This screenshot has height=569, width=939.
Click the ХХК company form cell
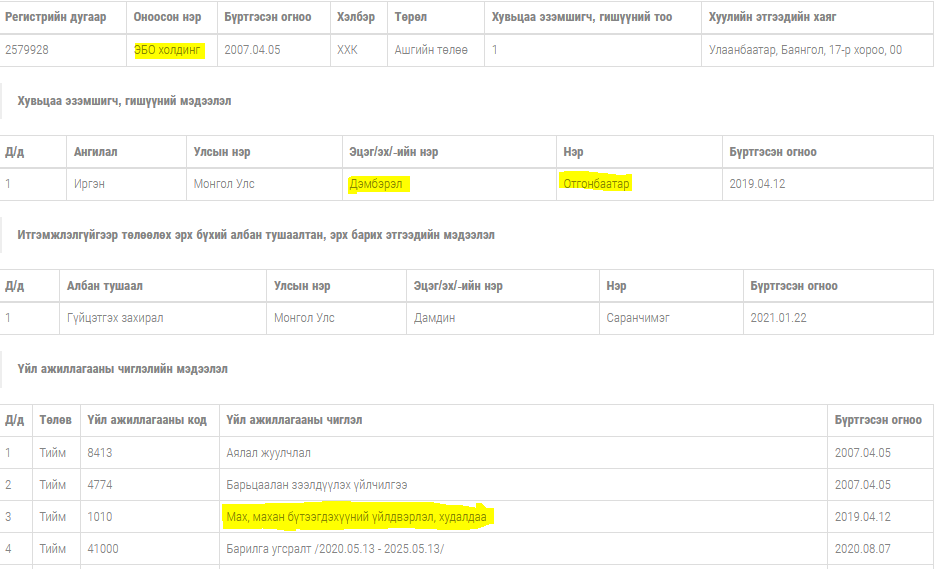click(347, 50)
